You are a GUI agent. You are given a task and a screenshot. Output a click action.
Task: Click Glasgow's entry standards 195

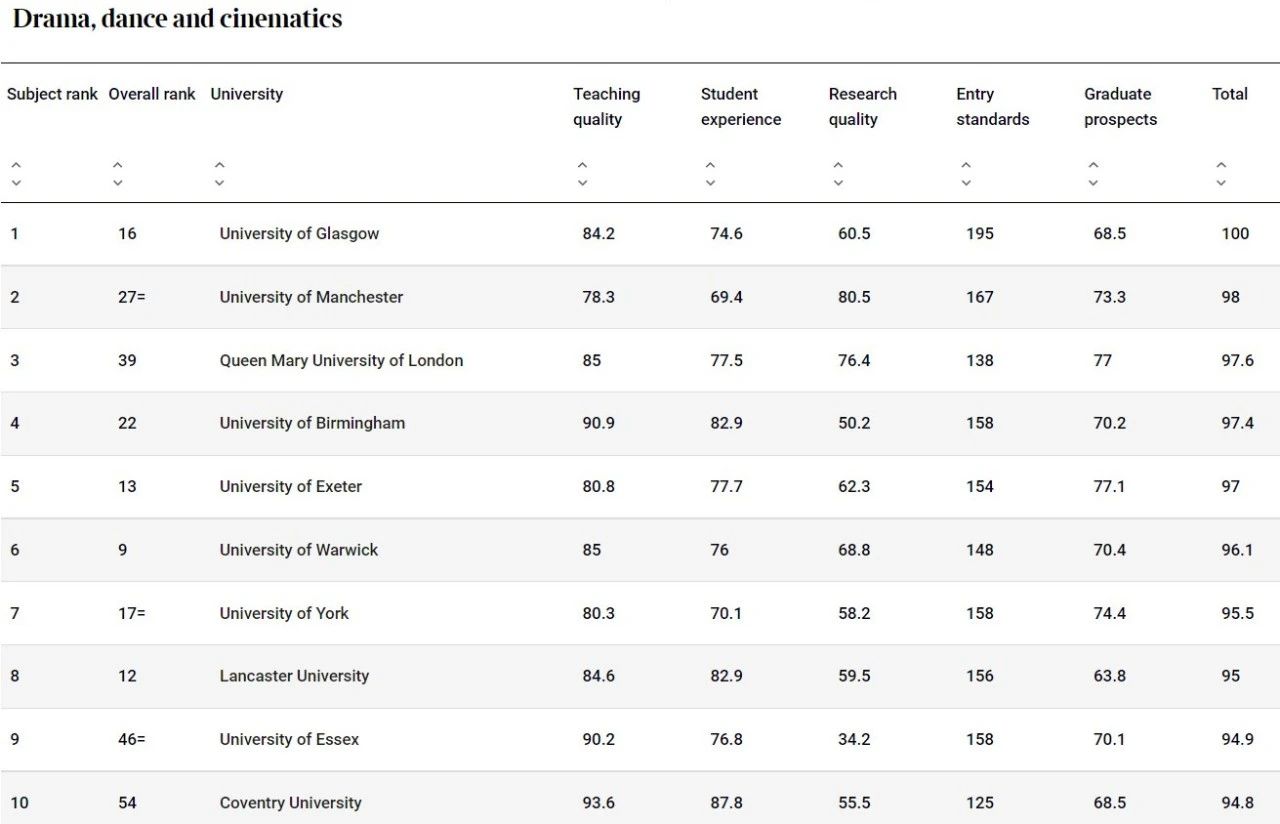(x=980, y=234)
